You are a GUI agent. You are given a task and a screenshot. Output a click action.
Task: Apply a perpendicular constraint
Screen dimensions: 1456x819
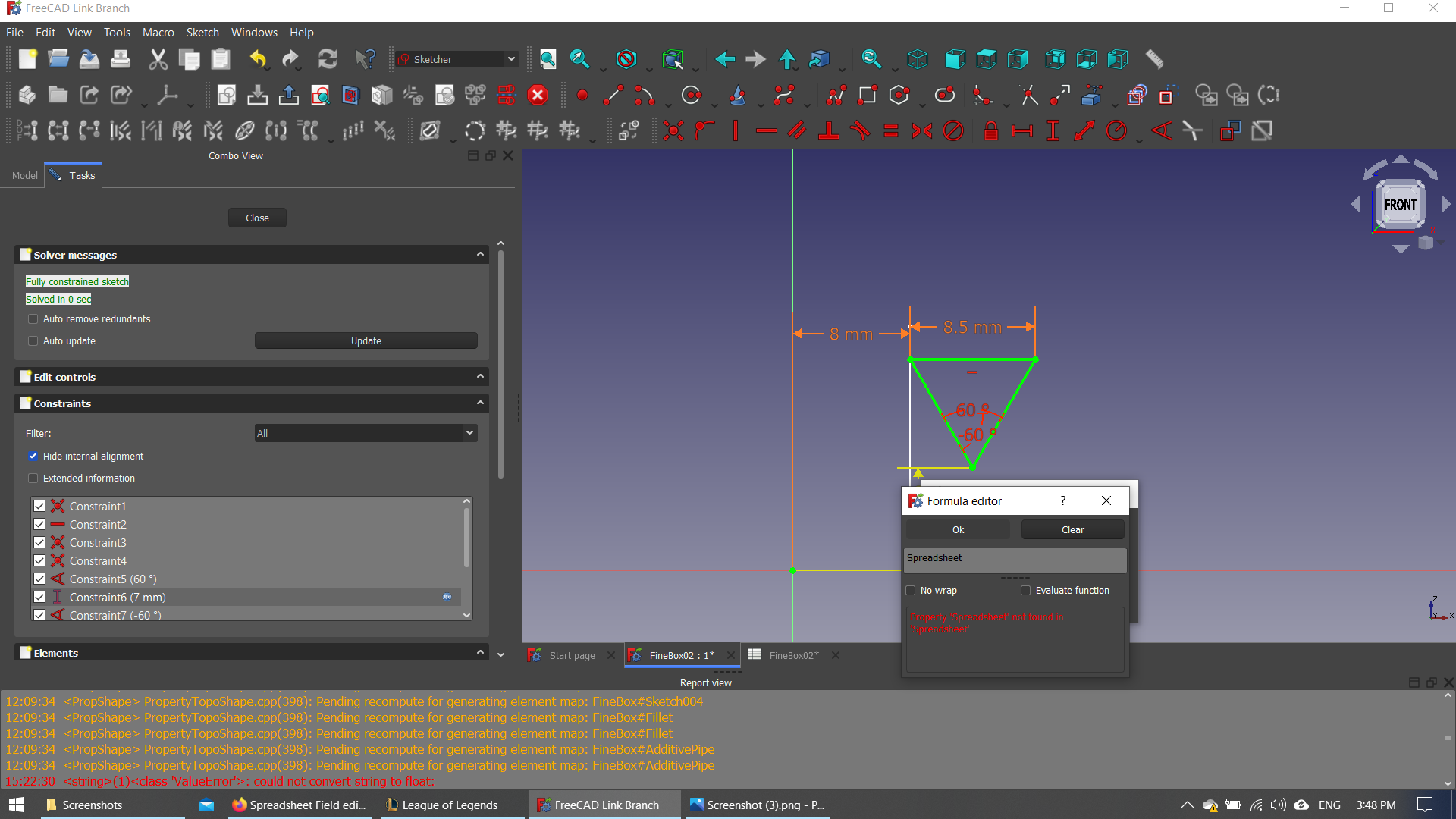click(829, 130)
